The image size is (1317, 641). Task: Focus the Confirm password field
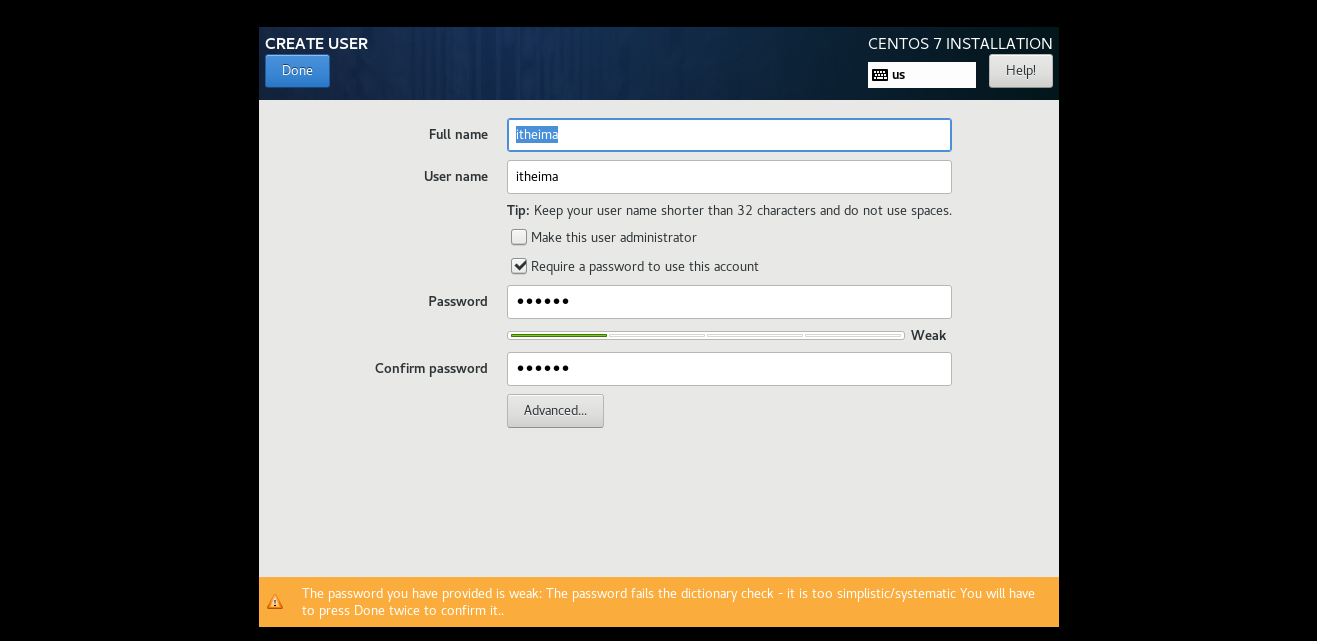click(x=729, y=369)
